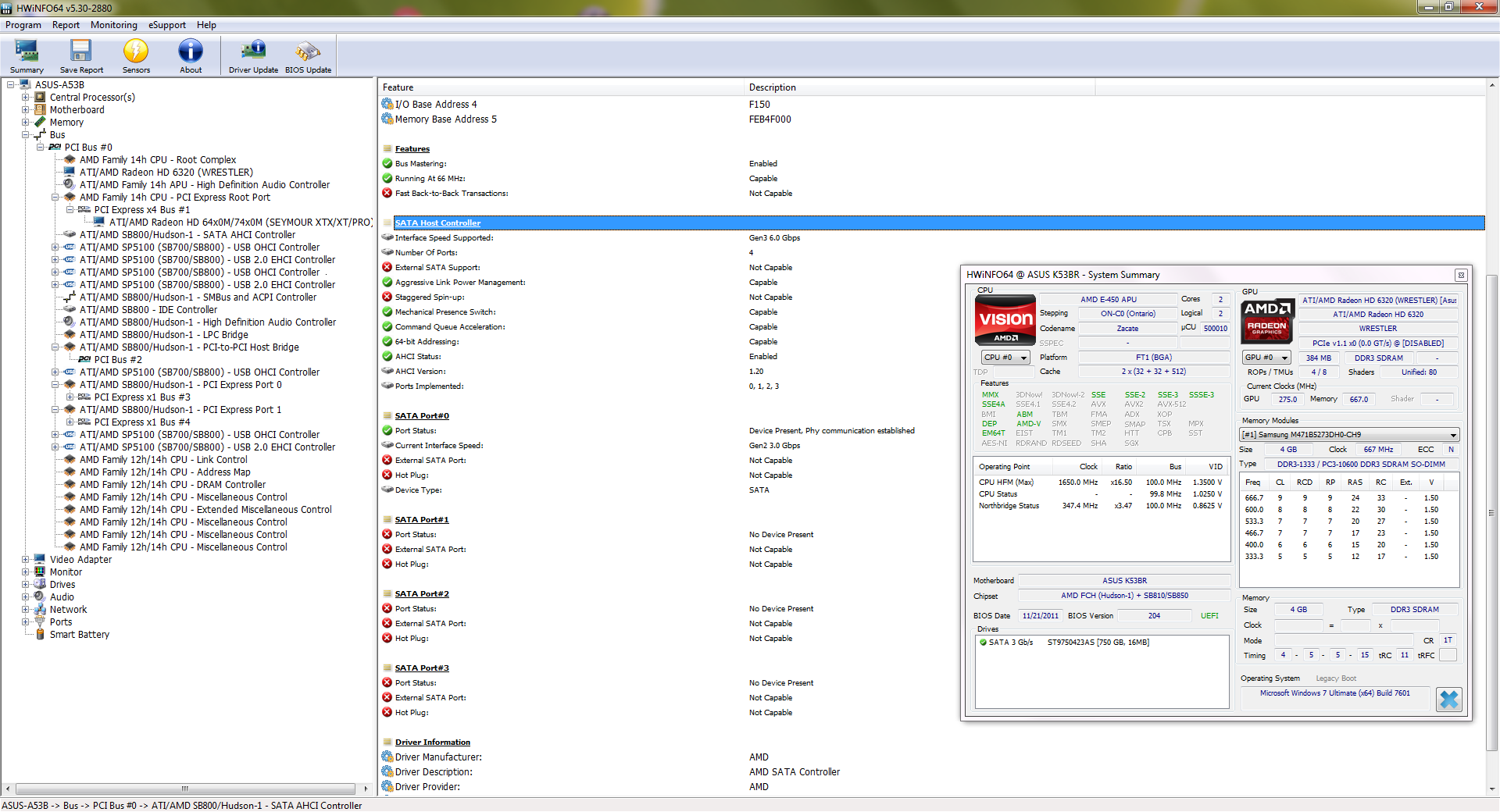This screenshot has height=812, width=1500.
Task: Expand the Memory tree node
Action: pyautogui.click(x=26, y=123)
